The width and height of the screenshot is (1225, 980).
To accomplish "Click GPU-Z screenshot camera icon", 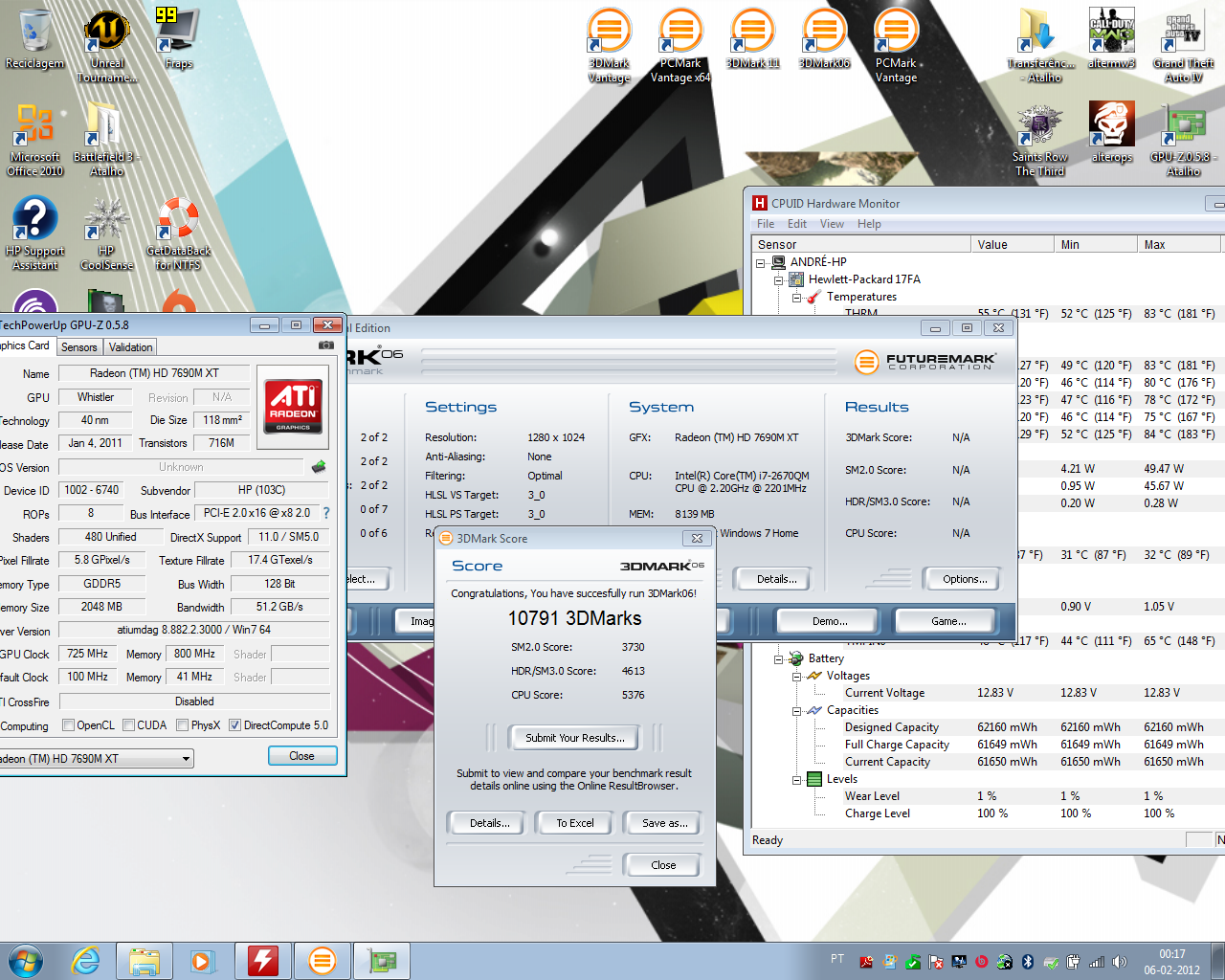I will click(325, 345).
